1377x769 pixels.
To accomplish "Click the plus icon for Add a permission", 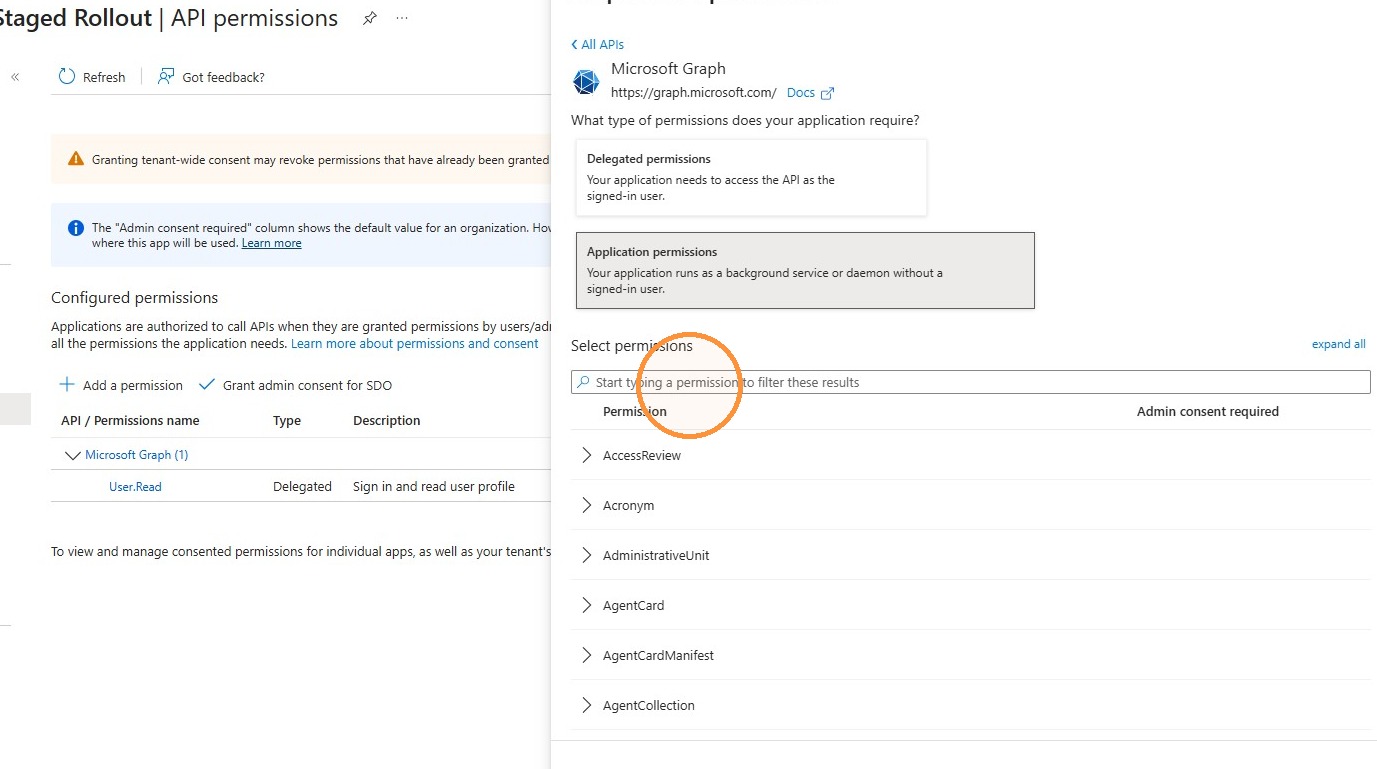I will pyautogui.click(x=67, y=385).
